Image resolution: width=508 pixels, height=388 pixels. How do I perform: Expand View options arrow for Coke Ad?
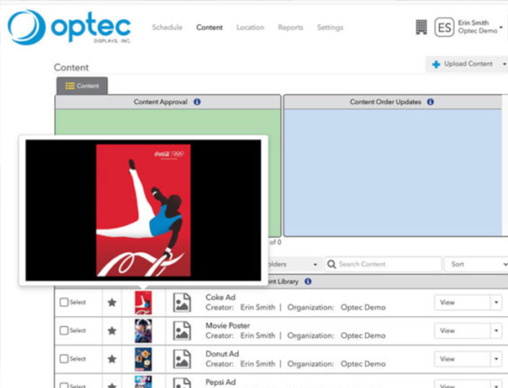point(496,302)
